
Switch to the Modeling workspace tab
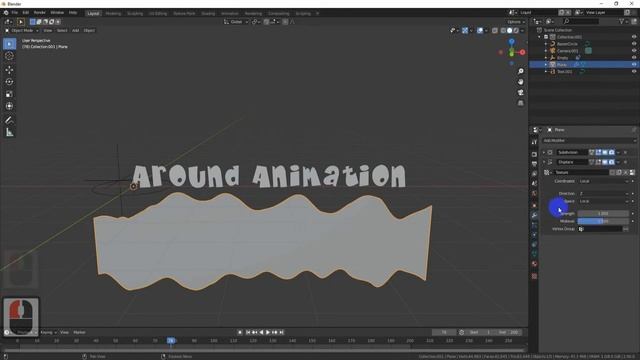pyautogui.click(x=113, y=13)
